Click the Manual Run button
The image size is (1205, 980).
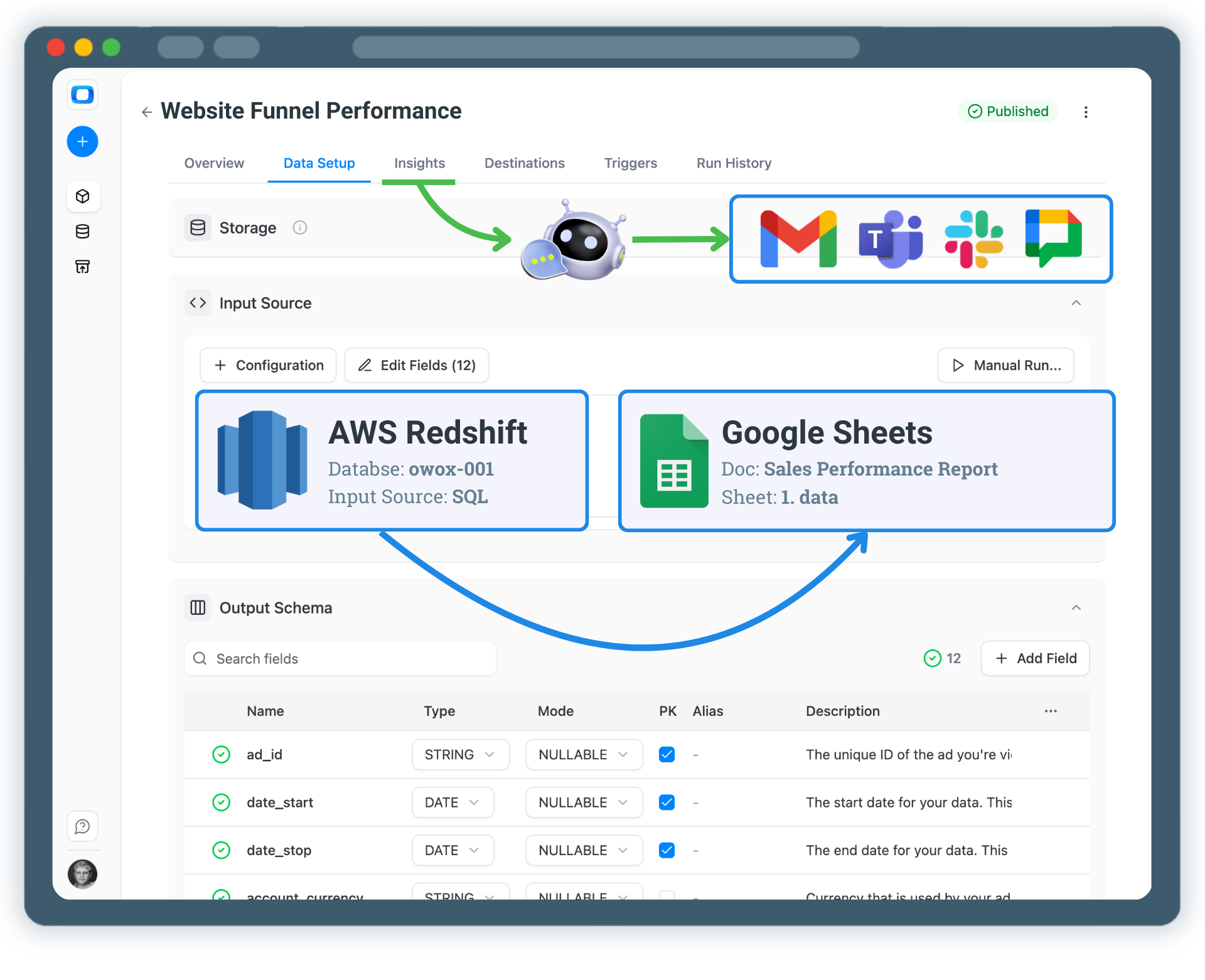pos(1005,365)
